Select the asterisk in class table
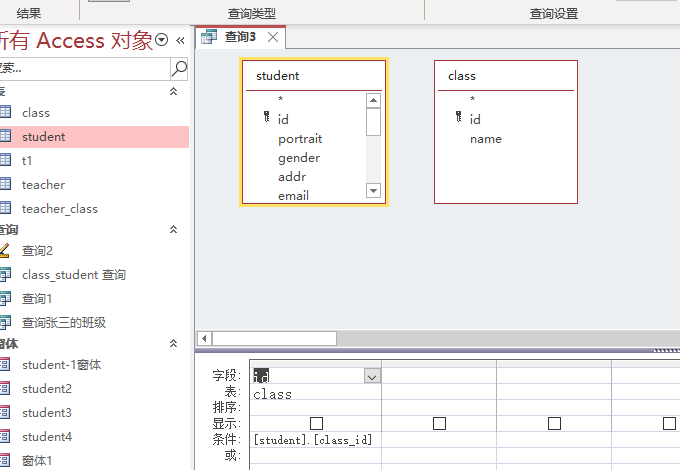Viewport: 680px width, 470px height. [473, 99]
